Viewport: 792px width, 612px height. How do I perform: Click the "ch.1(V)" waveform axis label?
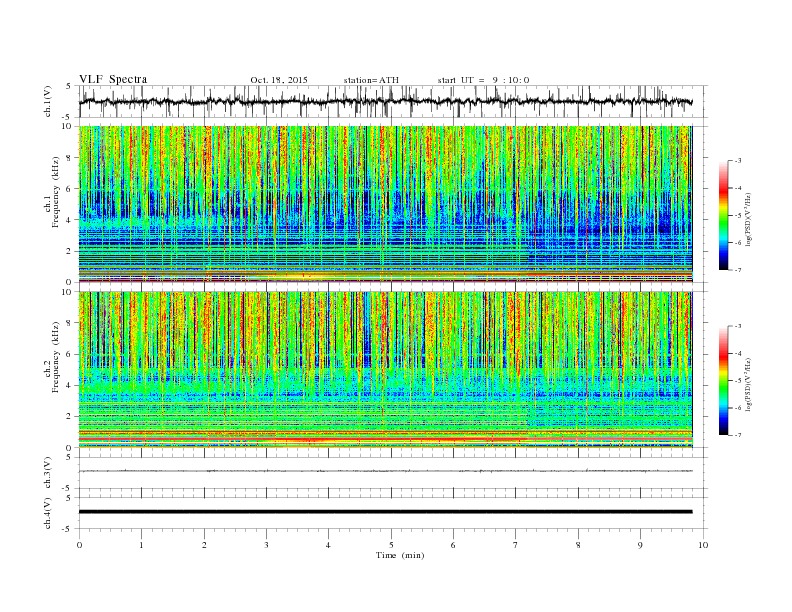coord(47,100)
